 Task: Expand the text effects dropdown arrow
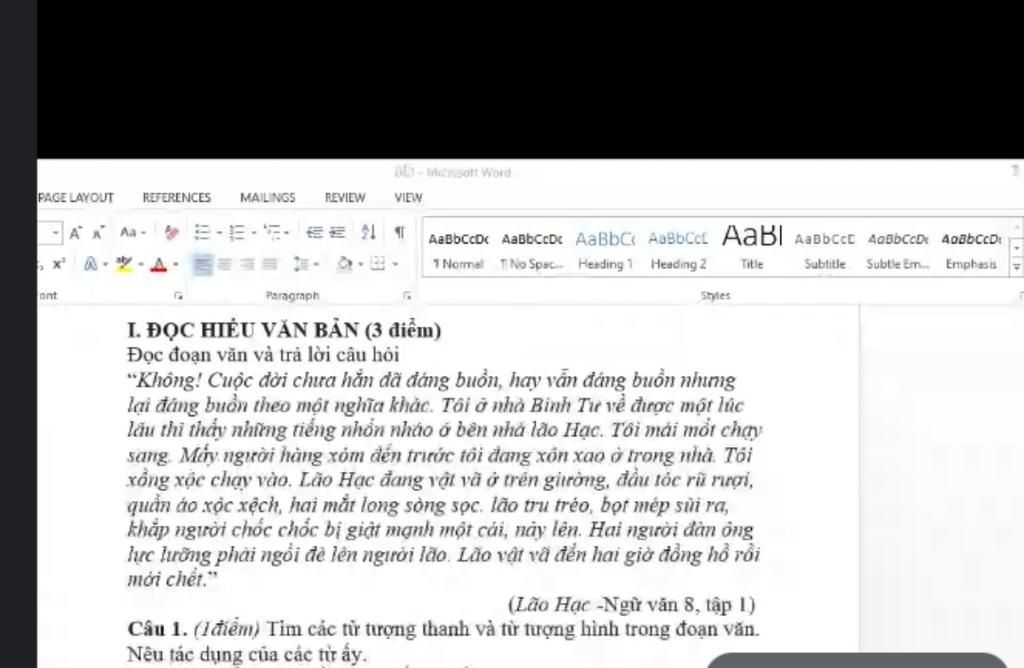(105, 264)
